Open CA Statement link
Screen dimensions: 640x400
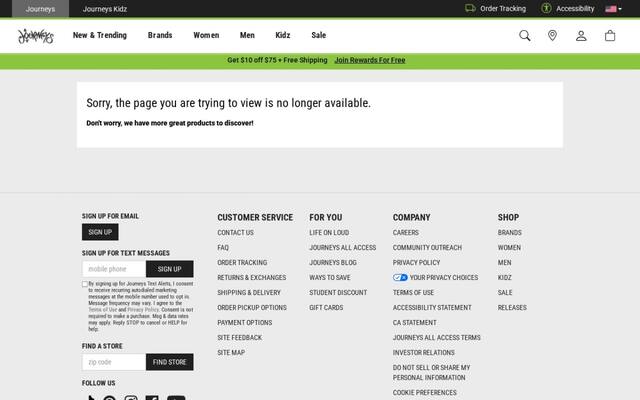pos(415,322)
